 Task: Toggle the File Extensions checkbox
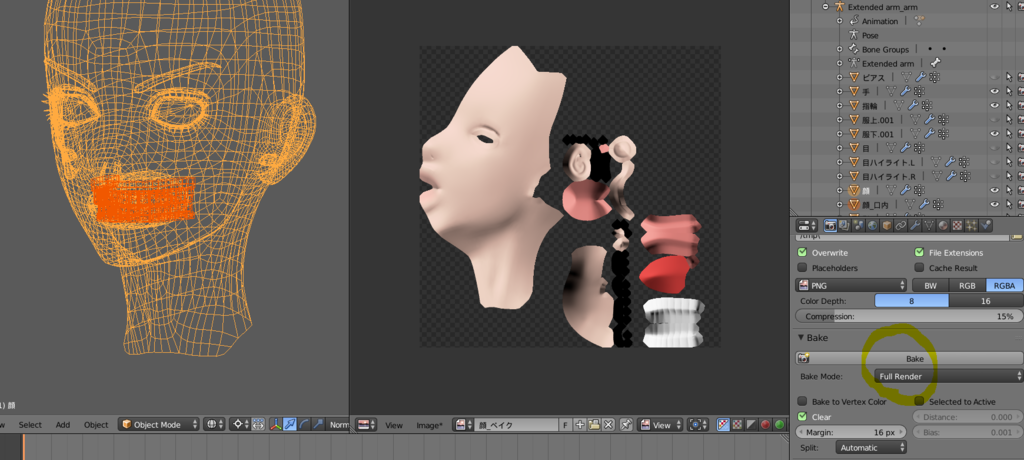(x=919, y=252)
